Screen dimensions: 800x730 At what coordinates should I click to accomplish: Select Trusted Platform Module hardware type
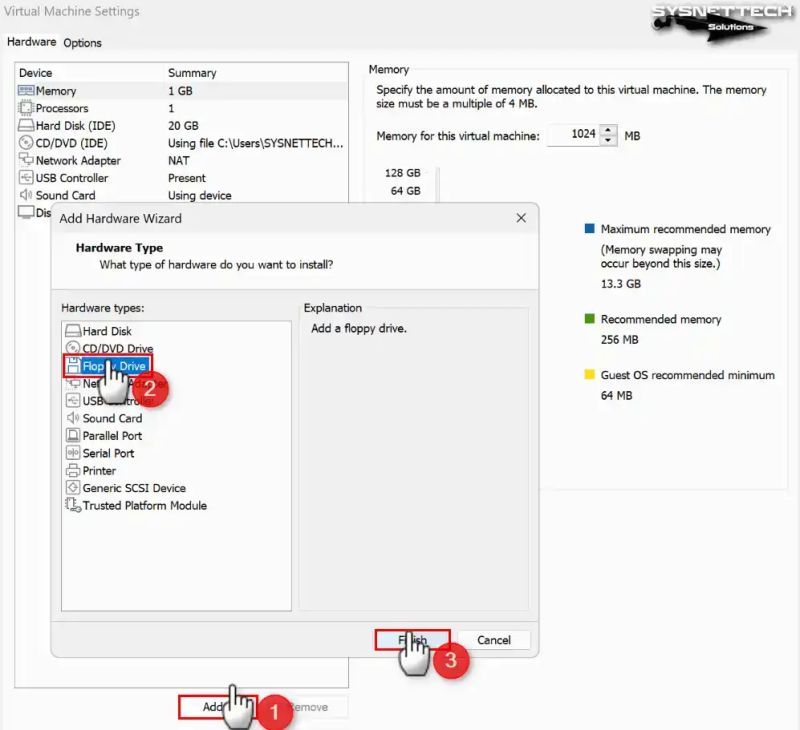pyautogui.click(x=145, y=505)
